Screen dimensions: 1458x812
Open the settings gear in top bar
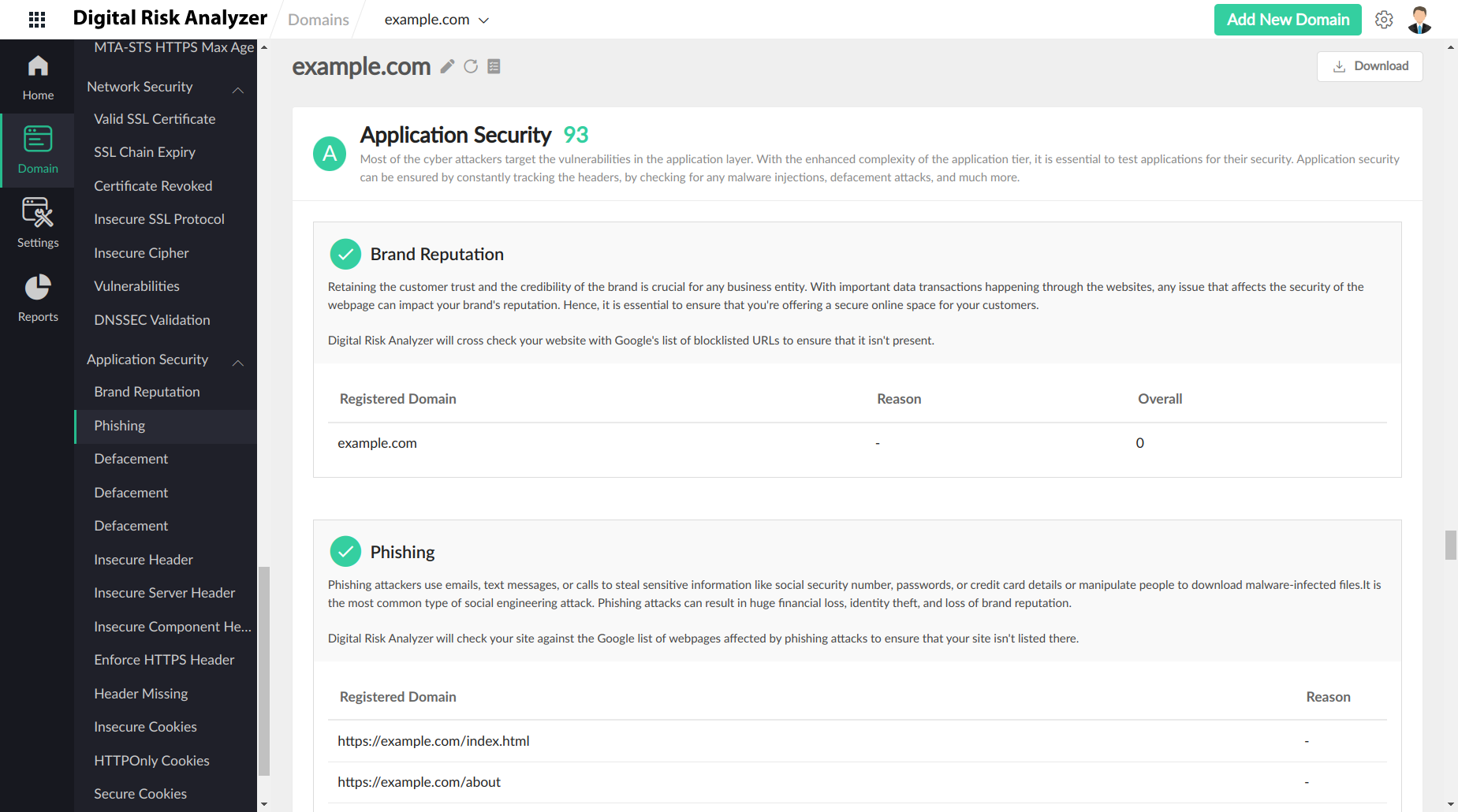pyautogui.click(x=1384, y=19)
